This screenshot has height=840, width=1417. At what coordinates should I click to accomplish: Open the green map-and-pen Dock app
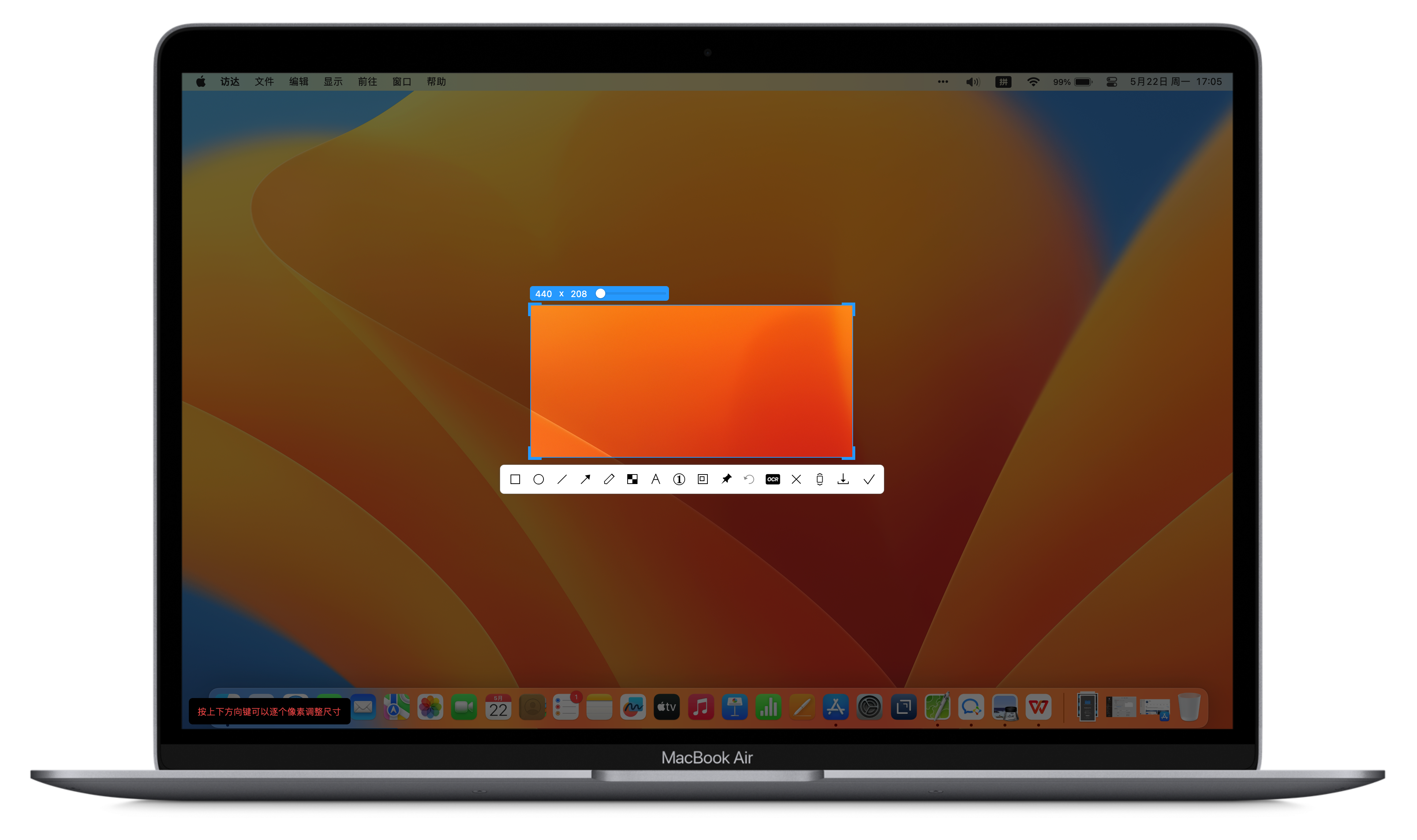[x=938, y=707]
